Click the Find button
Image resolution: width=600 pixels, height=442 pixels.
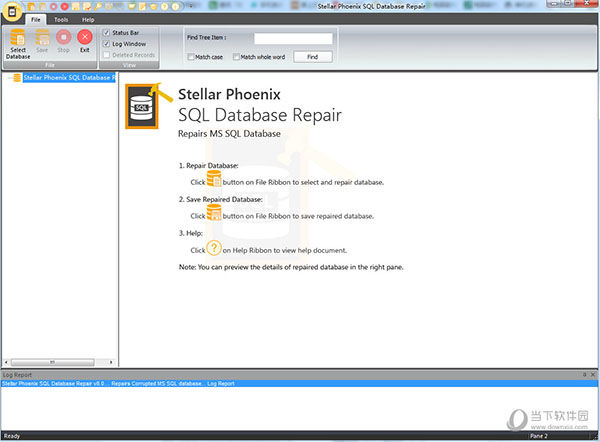pyautogui.click(x=313, y=57)
